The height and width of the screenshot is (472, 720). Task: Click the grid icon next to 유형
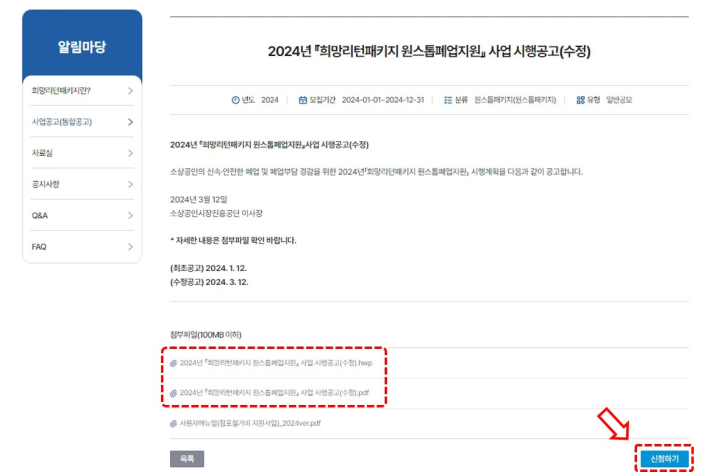pyautogui.click(x=580, y=100)
